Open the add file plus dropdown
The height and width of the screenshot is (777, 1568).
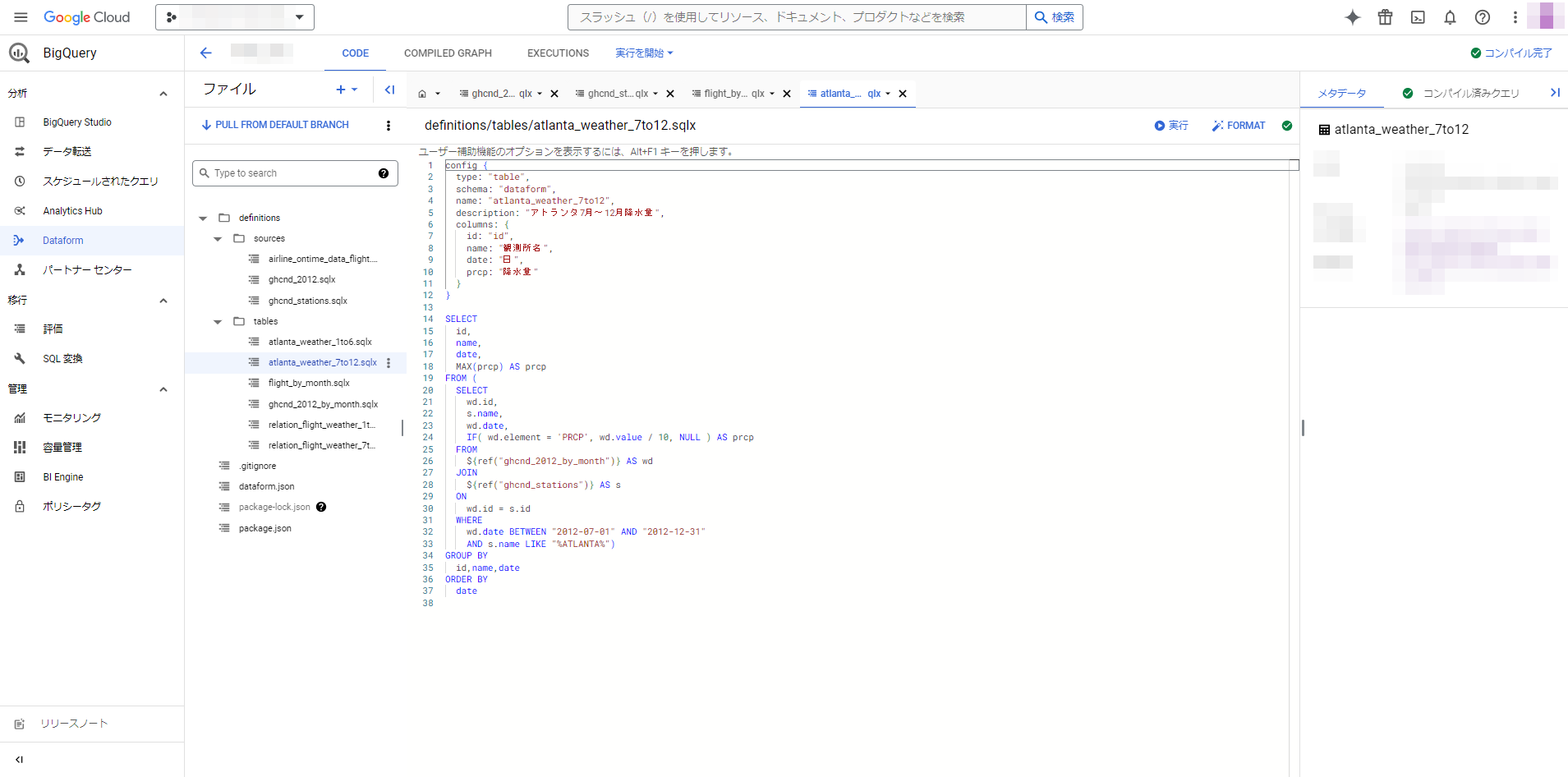click(x=347, y=90)
